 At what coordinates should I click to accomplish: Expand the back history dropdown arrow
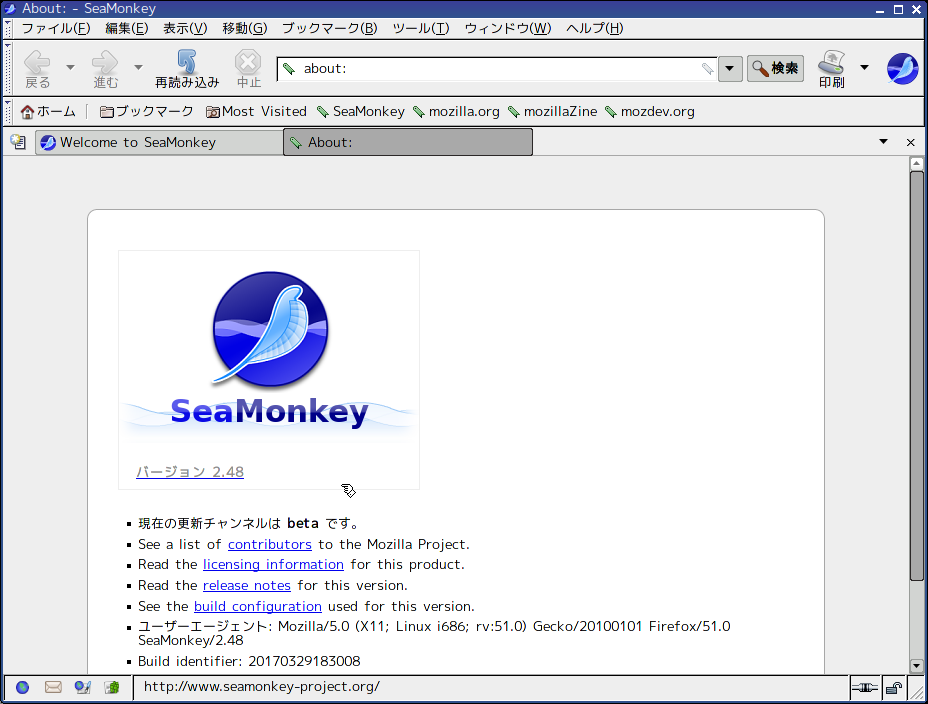tap(70, 67)
